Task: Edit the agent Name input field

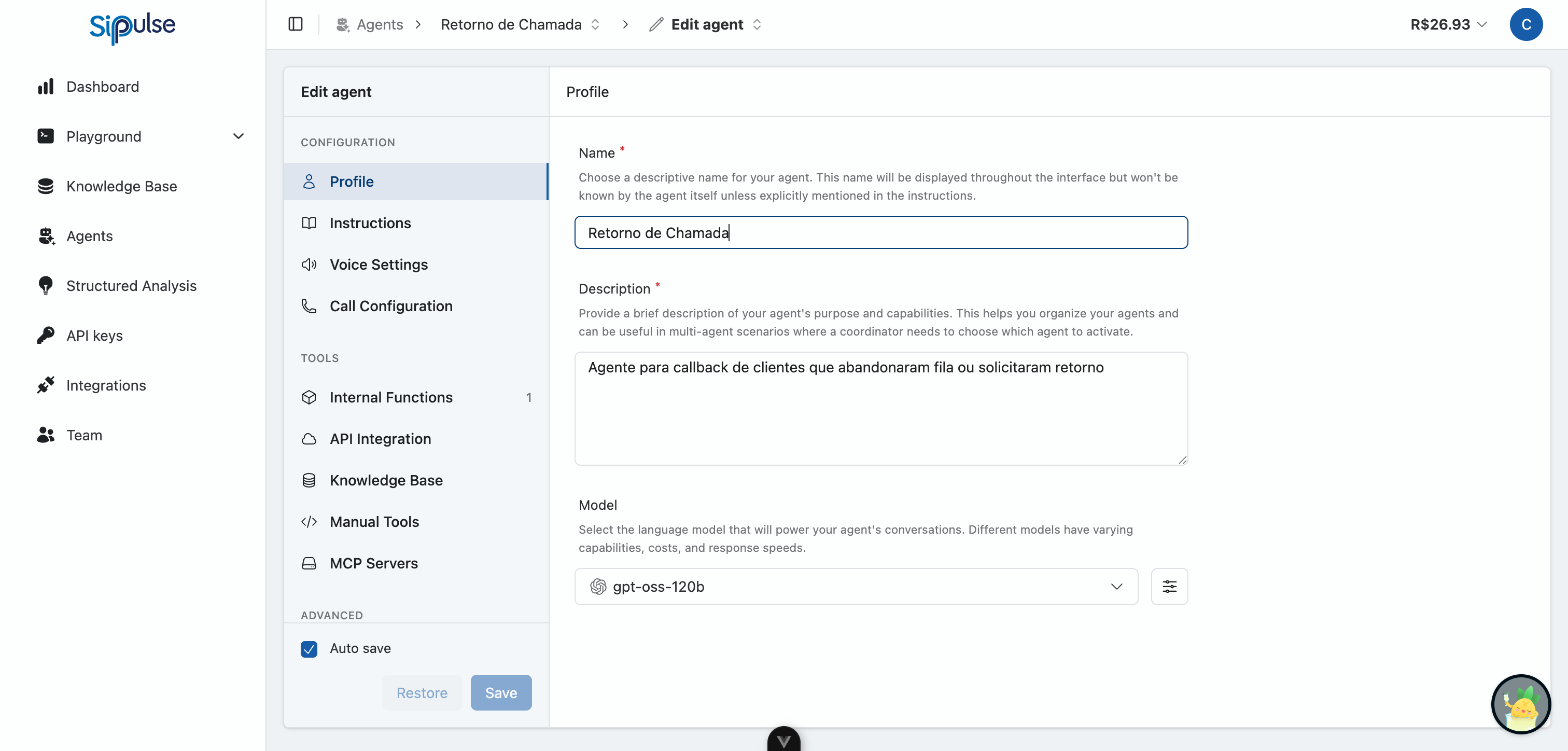Action: [x=880, y=233]
